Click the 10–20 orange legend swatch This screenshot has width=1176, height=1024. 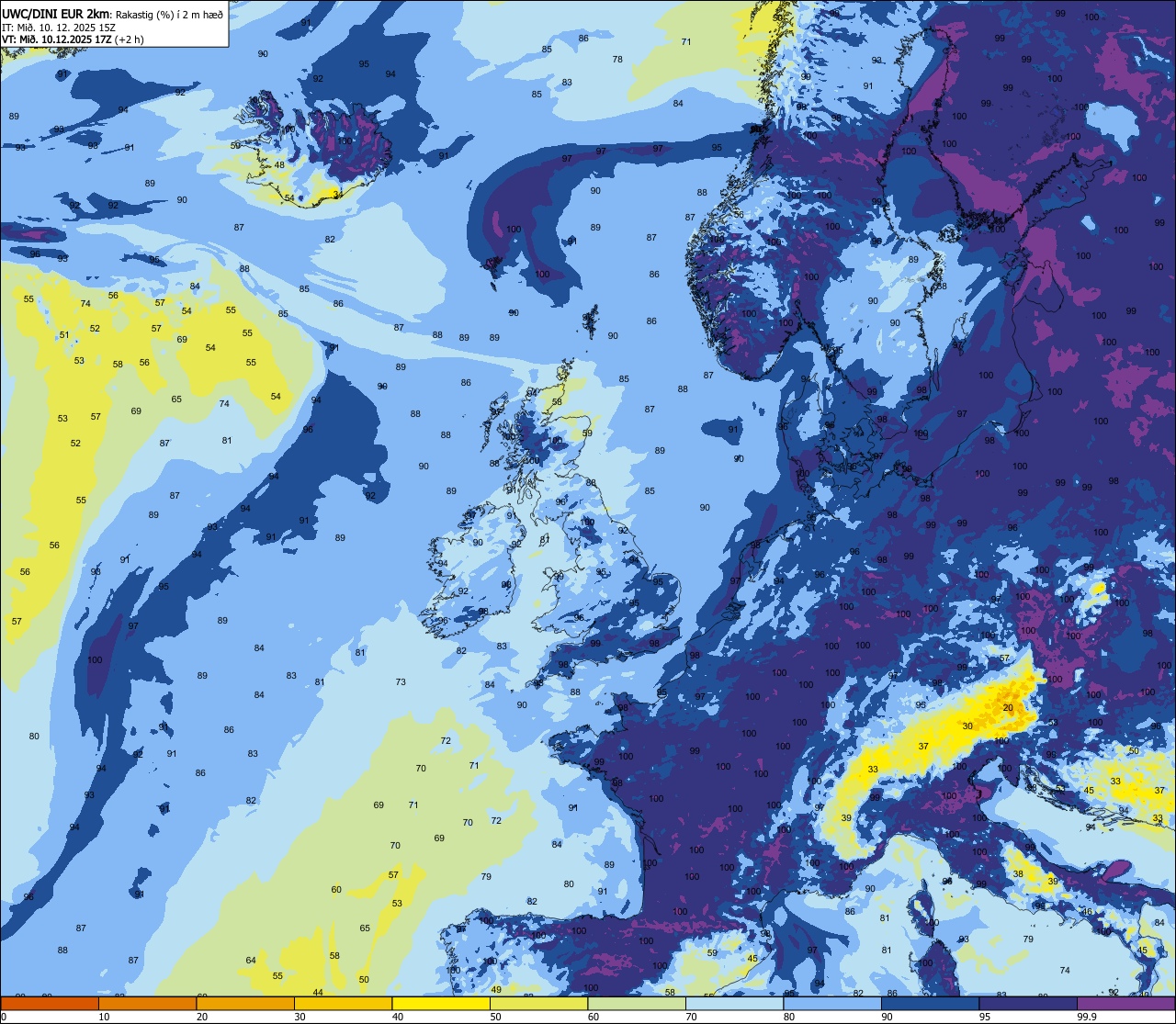tap(147, 1003)
